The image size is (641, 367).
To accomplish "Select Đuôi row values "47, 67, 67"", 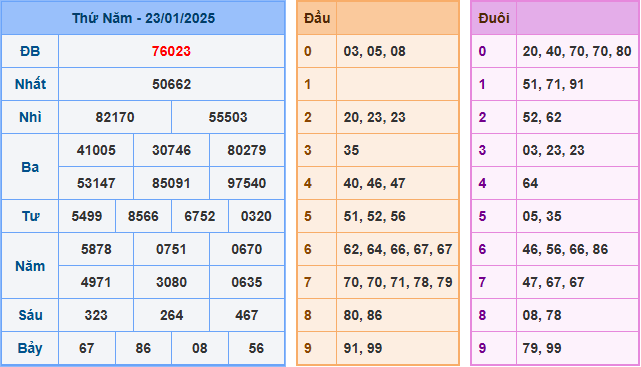I will tap(554, 282).
